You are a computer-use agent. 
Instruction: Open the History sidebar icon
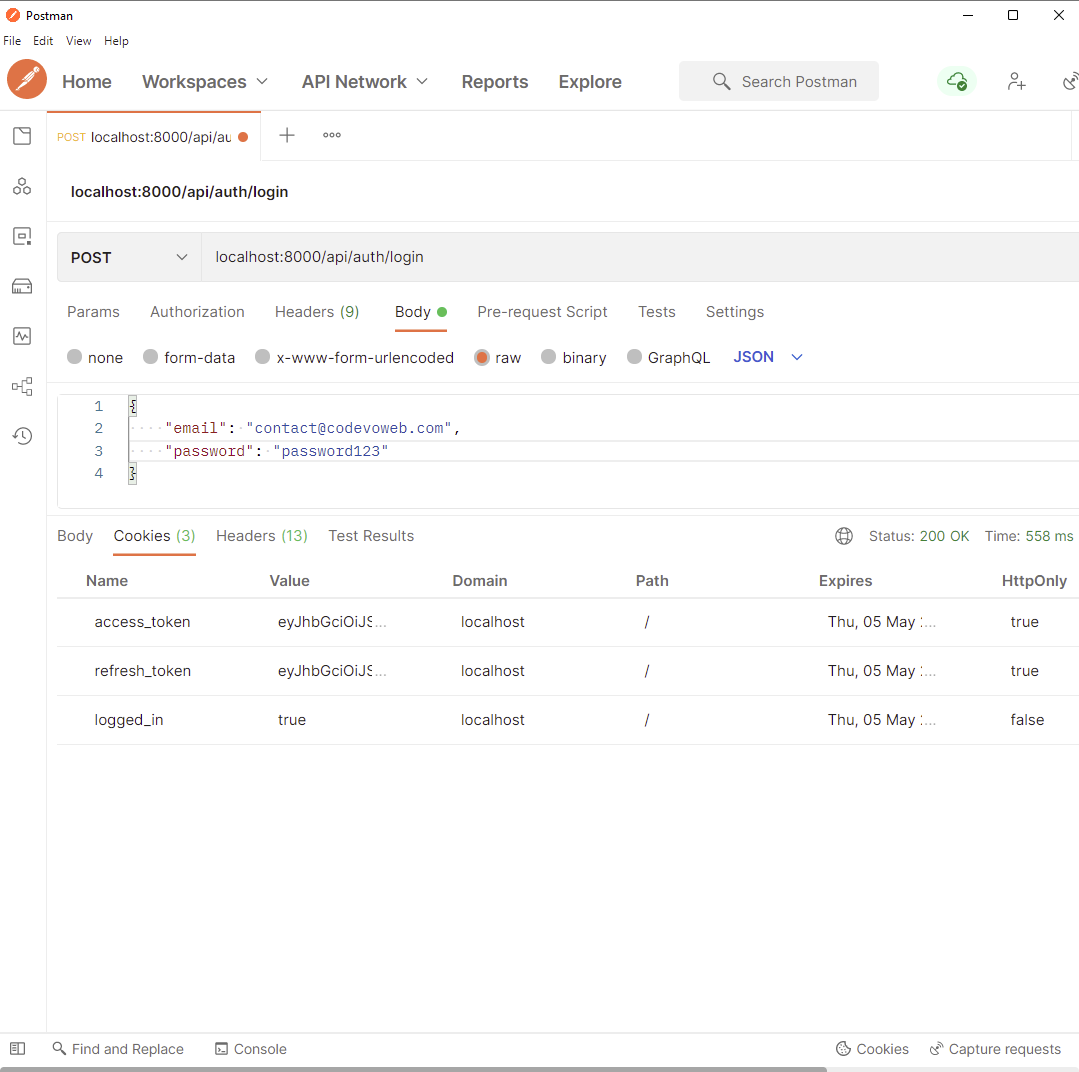(x=22, y=436)
